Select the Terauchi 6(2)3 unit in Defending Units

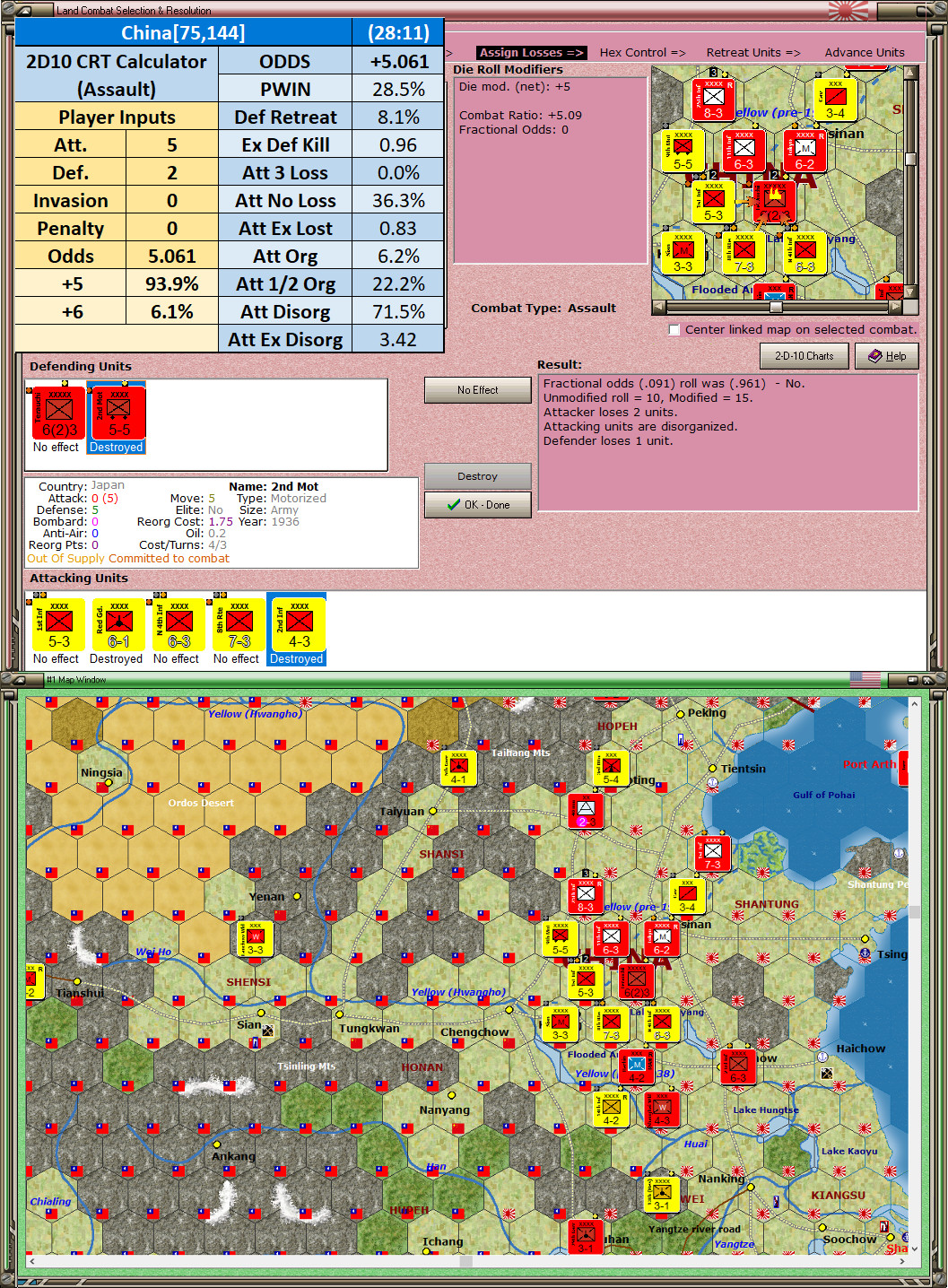(x=58, y=413)
